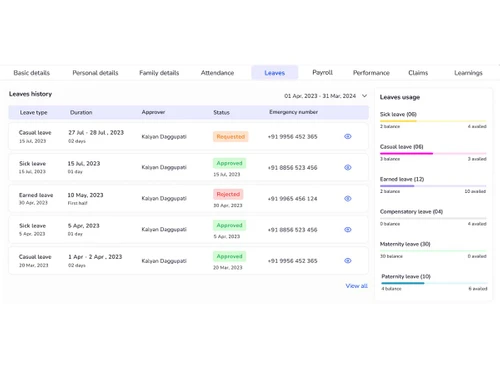Viewport: 500px width, 375px height.
Task: Click the Paternity leave (10) blue usage bar
Action: (x=434, y=283)
